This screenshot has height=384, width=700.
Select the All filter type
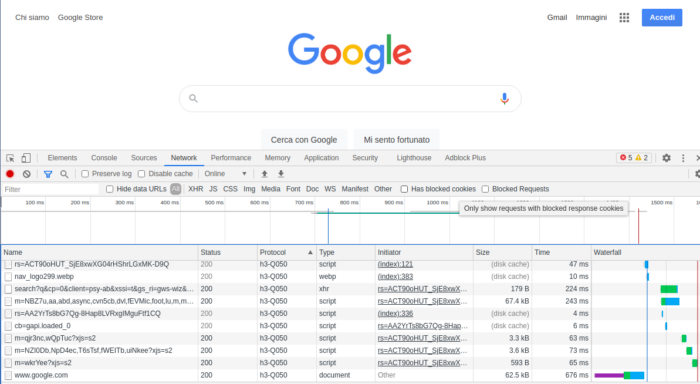175,189
